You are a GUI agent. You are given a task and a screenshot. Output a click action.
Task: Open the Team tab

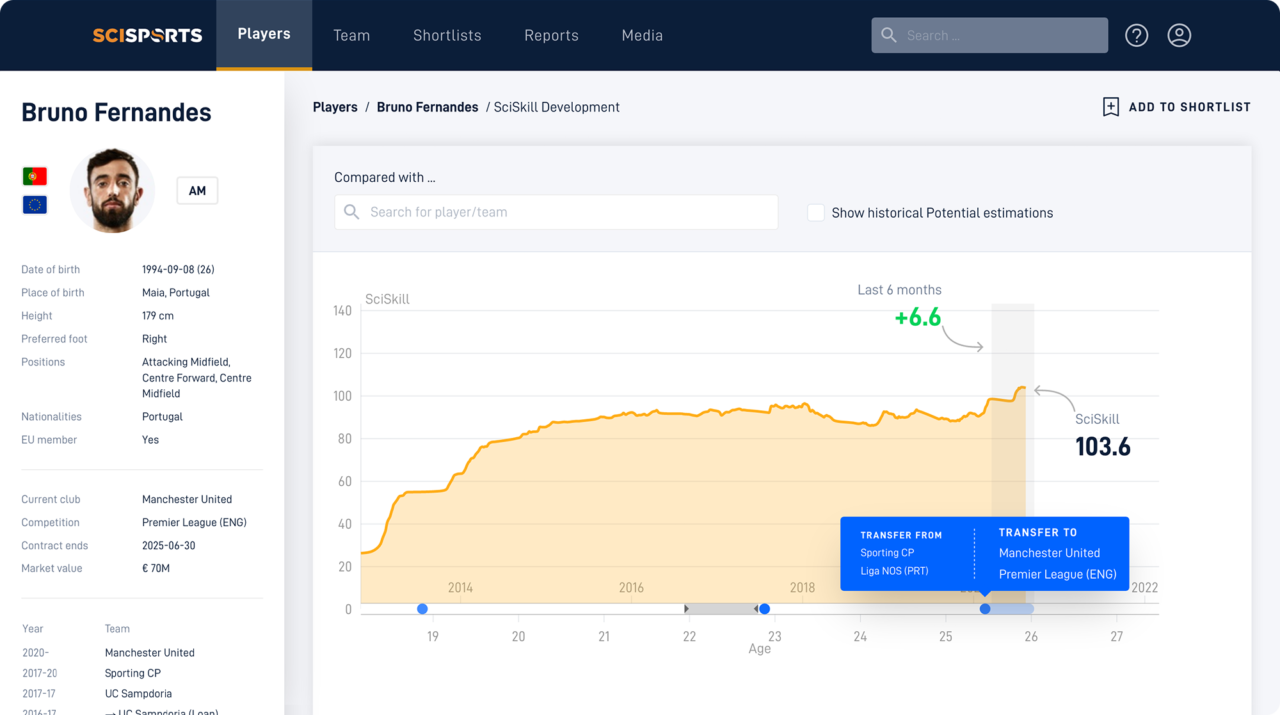[351, 35]
